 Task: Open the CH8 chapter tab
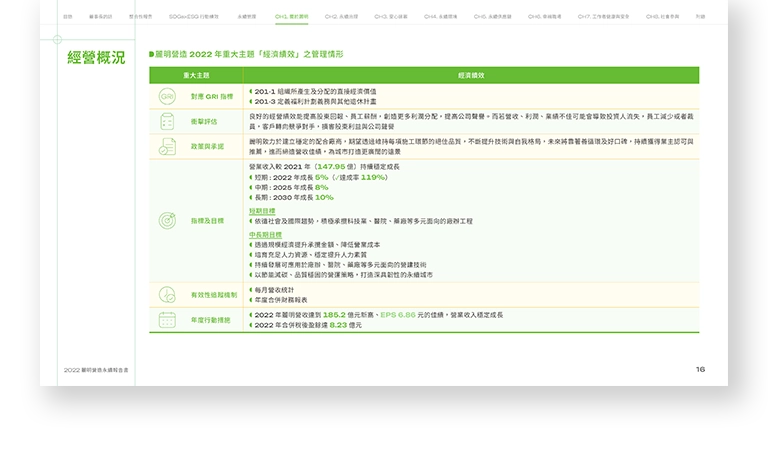pyautogui.click(x=663, y=17)
